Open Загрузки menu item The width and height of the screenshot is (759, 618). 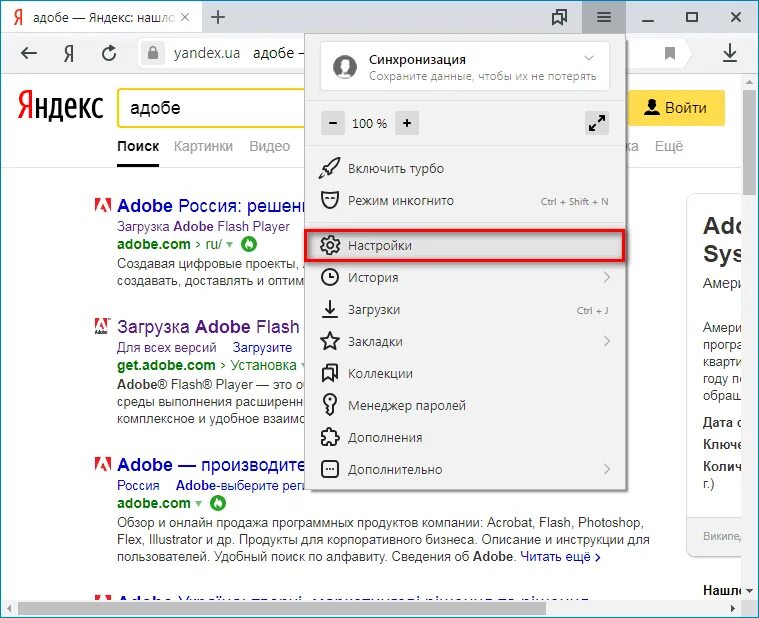click(465, 309)
